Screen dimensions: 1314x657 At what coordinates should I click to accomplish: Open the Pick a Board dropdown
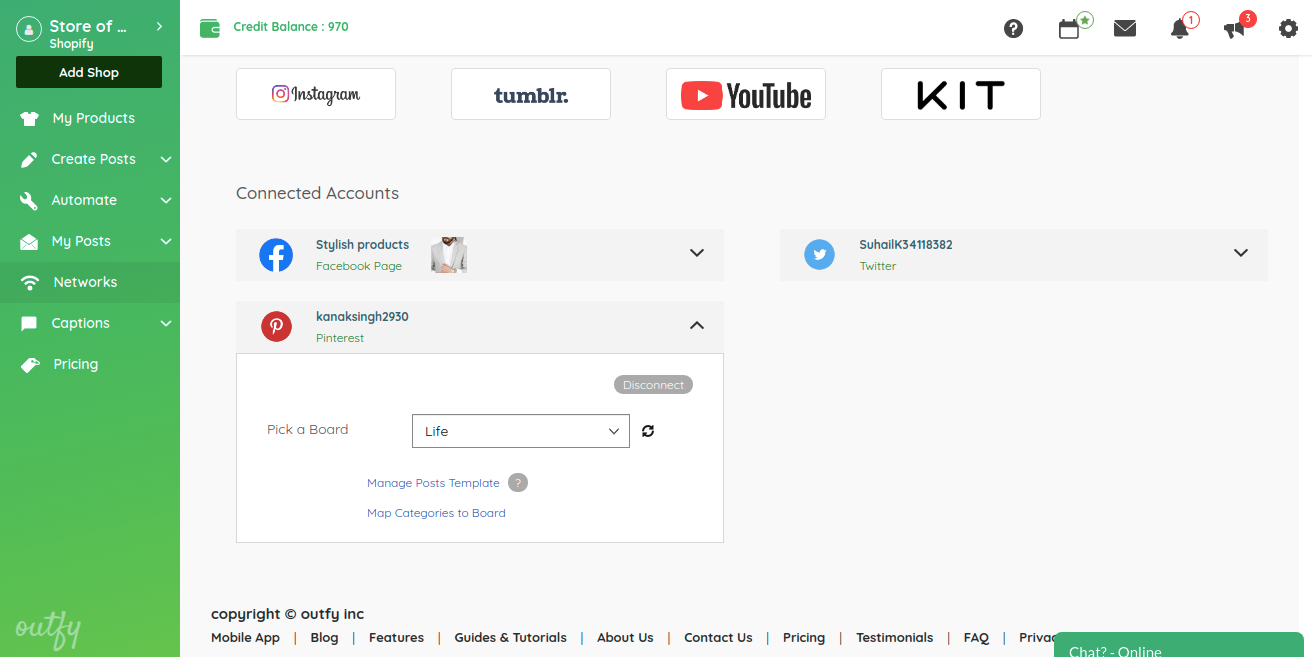(521, 431)
